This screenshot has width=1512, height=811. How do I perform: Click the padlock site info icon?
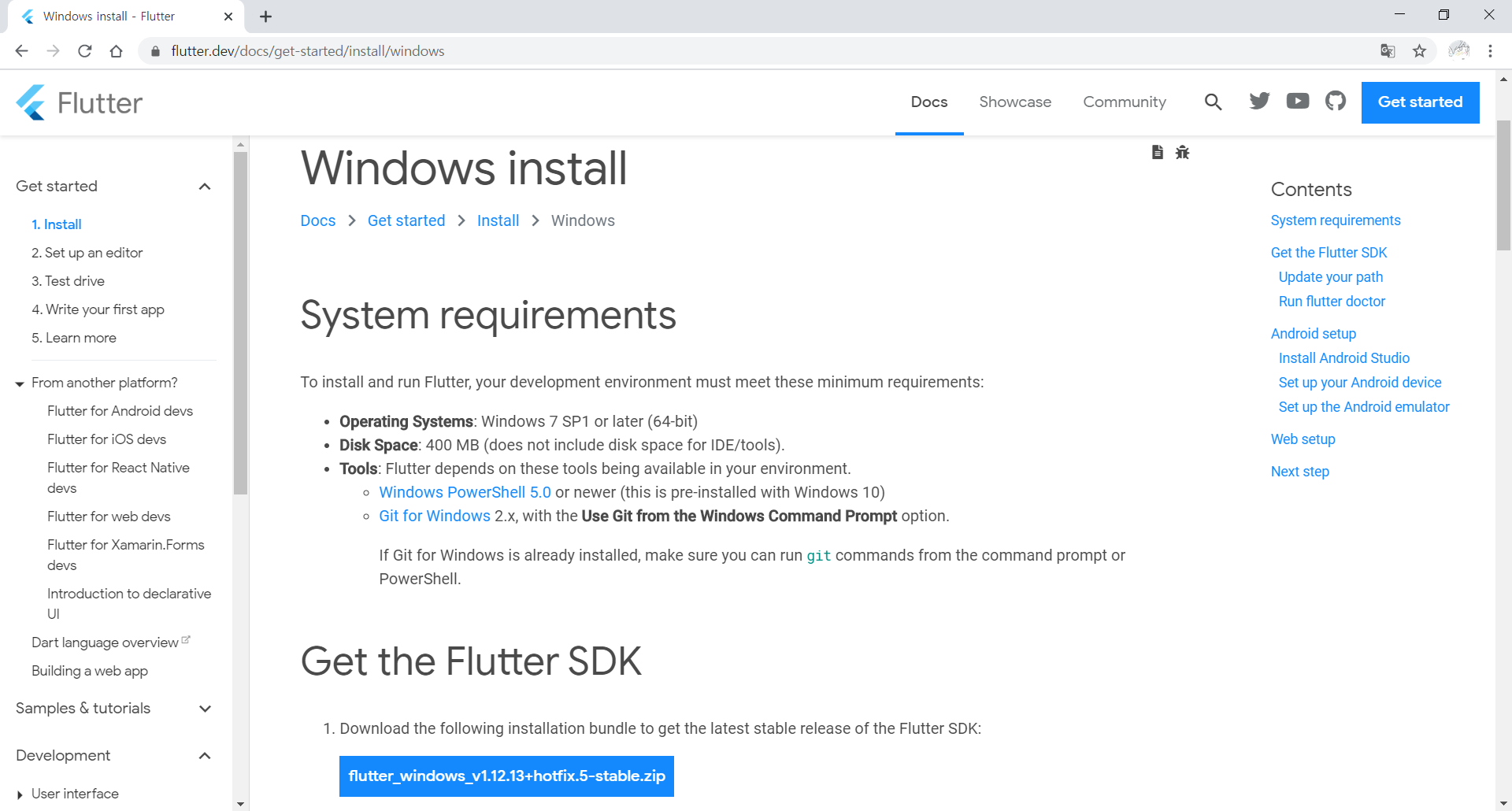(x=155, y=51)
